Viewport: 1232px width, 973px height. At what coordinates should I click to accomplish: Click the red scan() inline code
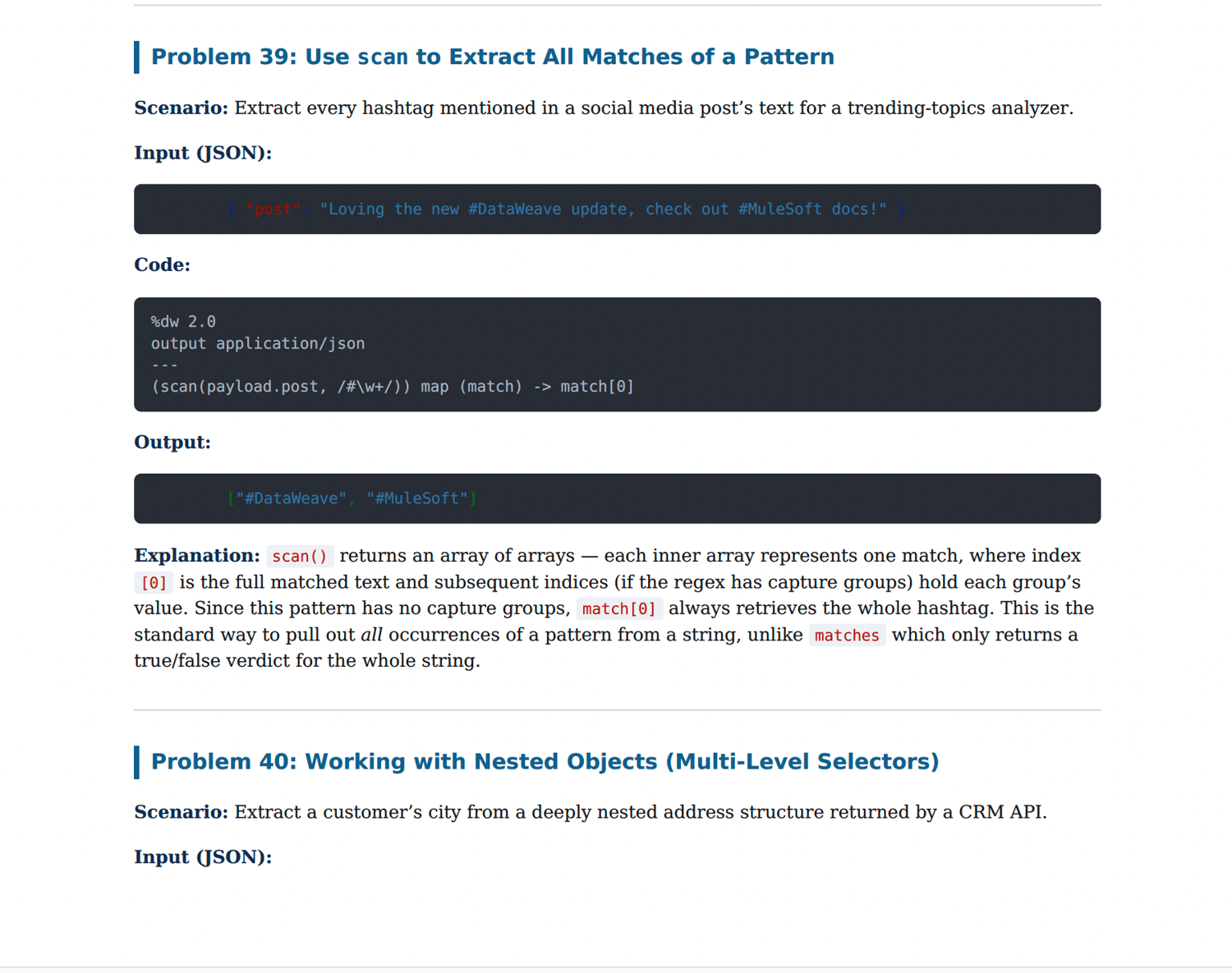coord(300,557)
